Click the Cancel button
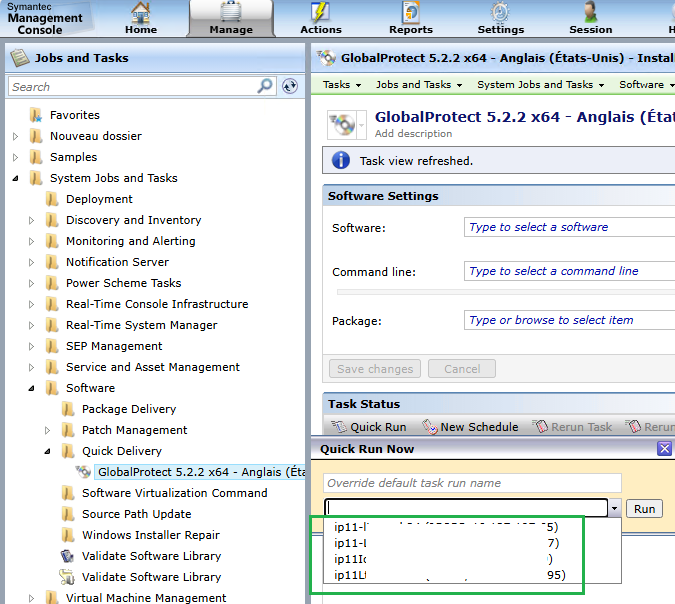The width and height of the screenshot is (675, 604). [x=462, y=369]
